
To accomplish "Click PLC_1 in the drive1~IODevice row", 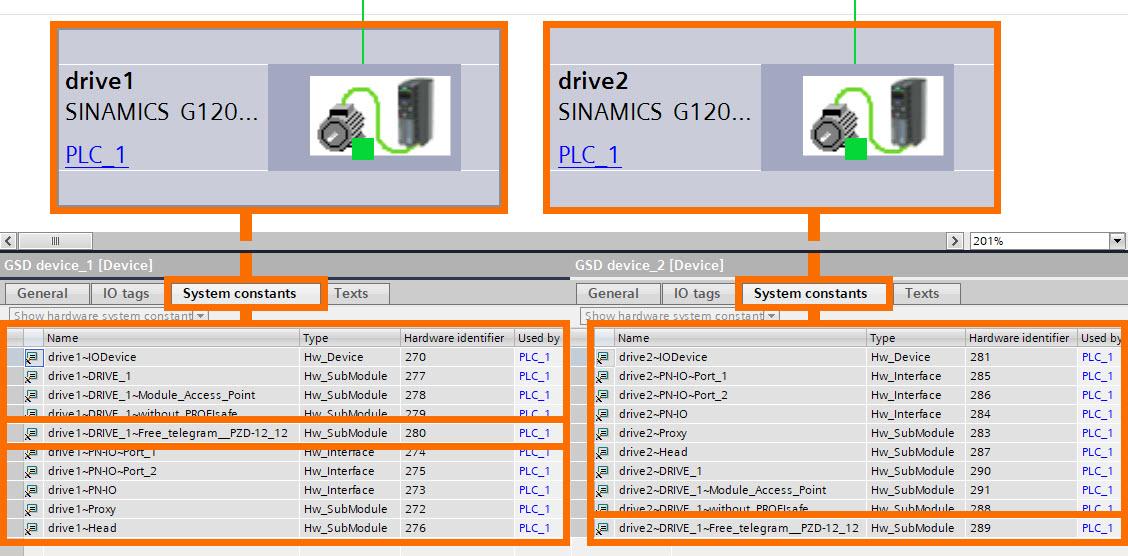I will coord(535,357).
